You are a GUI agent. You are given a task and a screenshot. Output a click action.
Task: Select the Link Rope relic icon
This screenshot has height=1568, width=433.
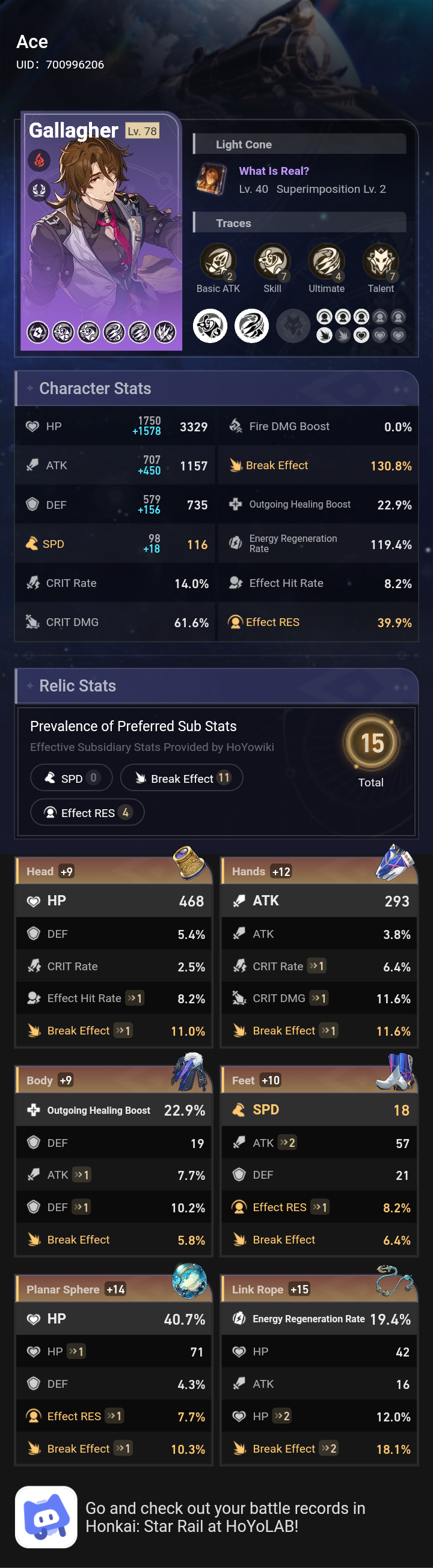pyautogui.click(x=395, y=1280)
